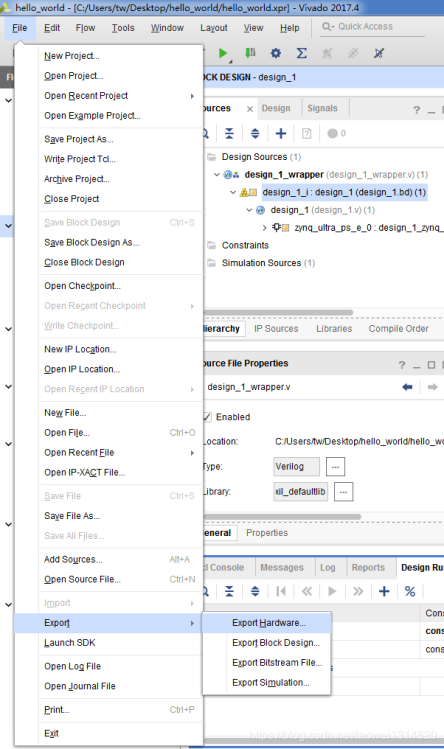This screenshot has height=749, width=444.
Task: Click the crossed-out pin icon in main toolbar
Action: pos(379,53)
